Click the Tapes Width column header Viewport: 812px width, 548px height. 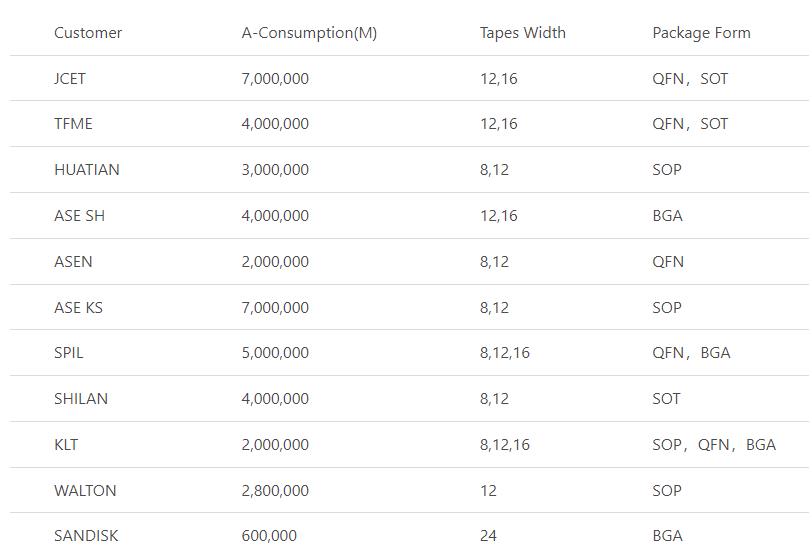[x=523, y=33]
